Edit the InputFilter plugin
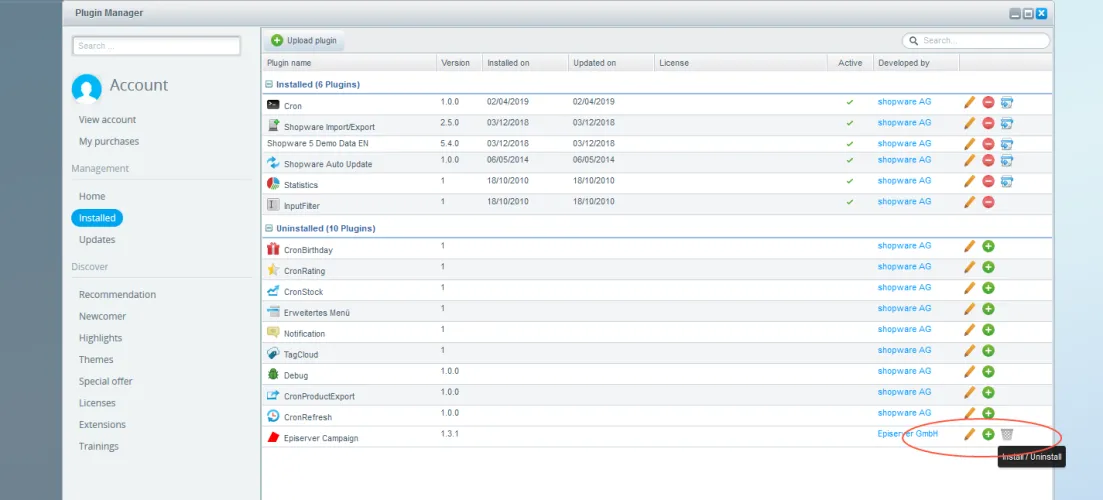1103x500 pixels. coord(969,202)
